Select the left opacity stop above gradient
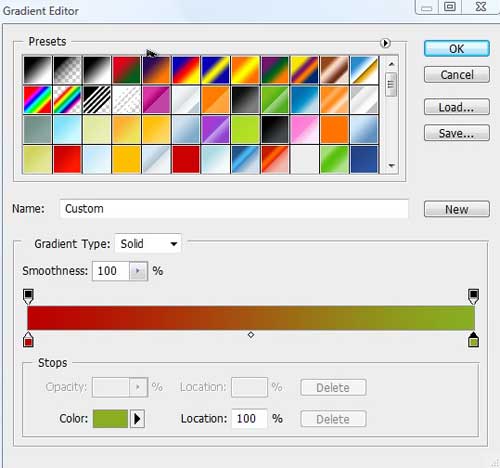Screen dimensions: 500x468 click(28, 296)
